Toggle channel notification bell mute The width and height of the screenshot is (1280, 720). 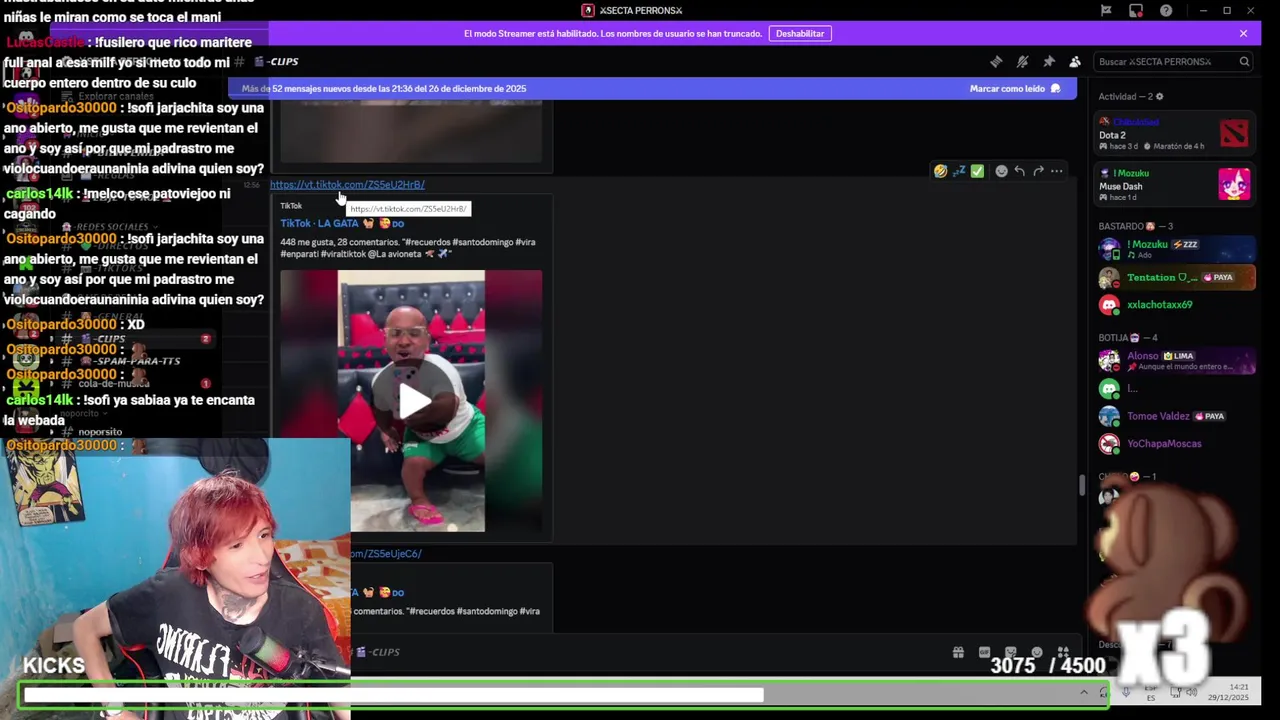tap(1022, 62)
